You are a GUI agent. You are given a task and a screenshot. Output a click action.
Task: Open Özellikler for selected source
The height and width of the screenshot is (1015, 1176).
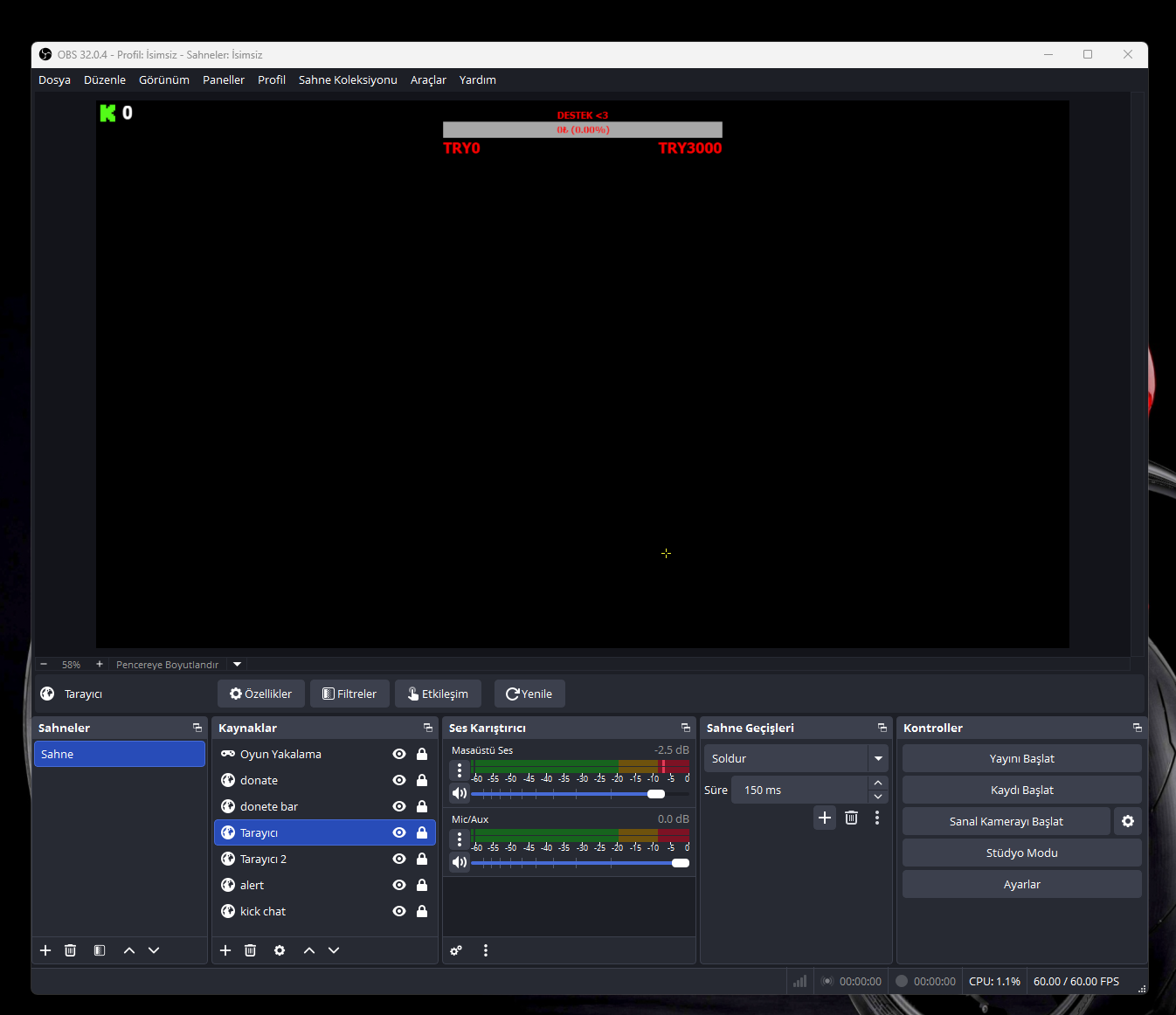pyautogui.click(x=261, y=694)
